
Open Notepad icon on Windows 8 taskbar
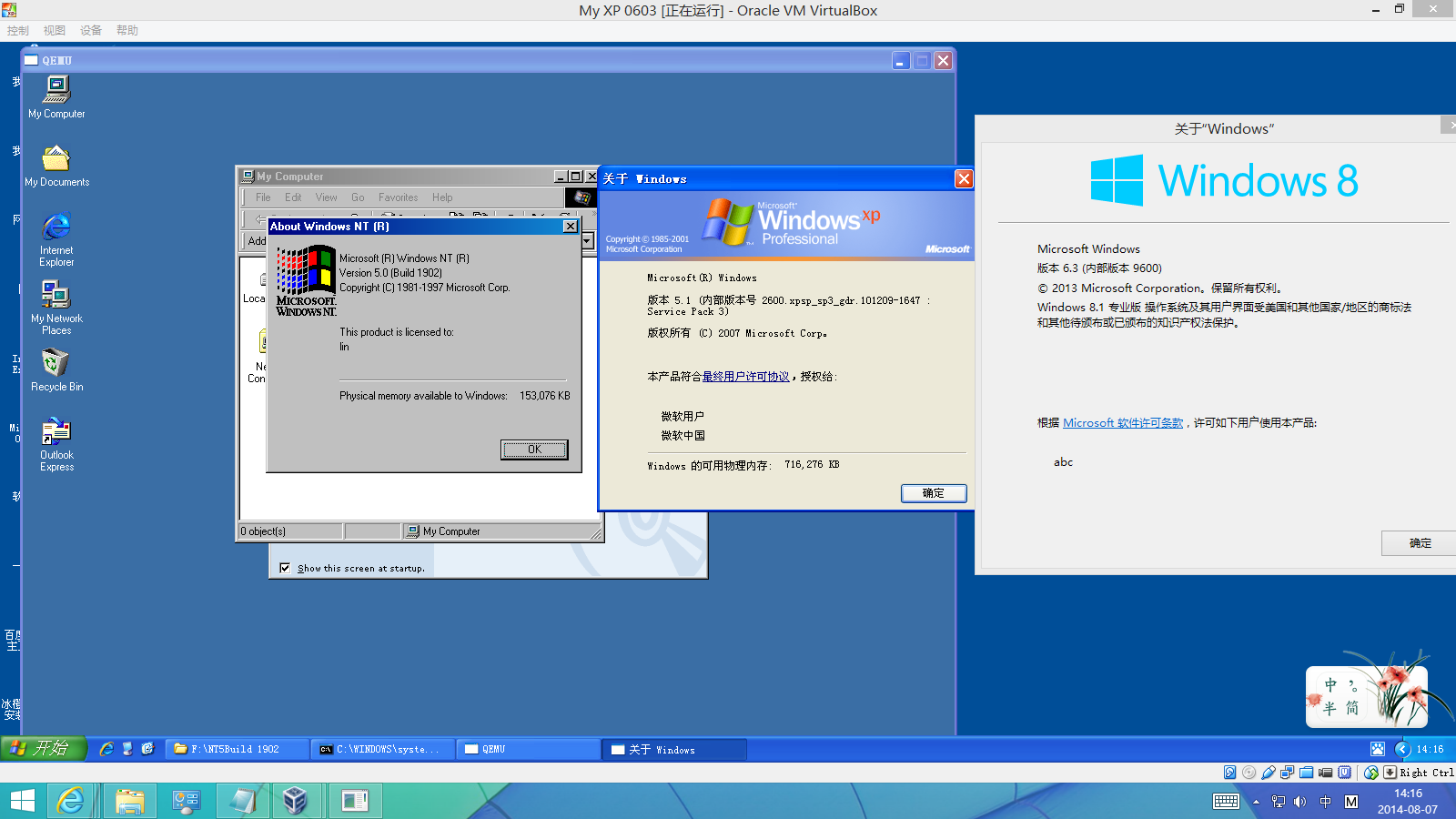tap(242, 801)
